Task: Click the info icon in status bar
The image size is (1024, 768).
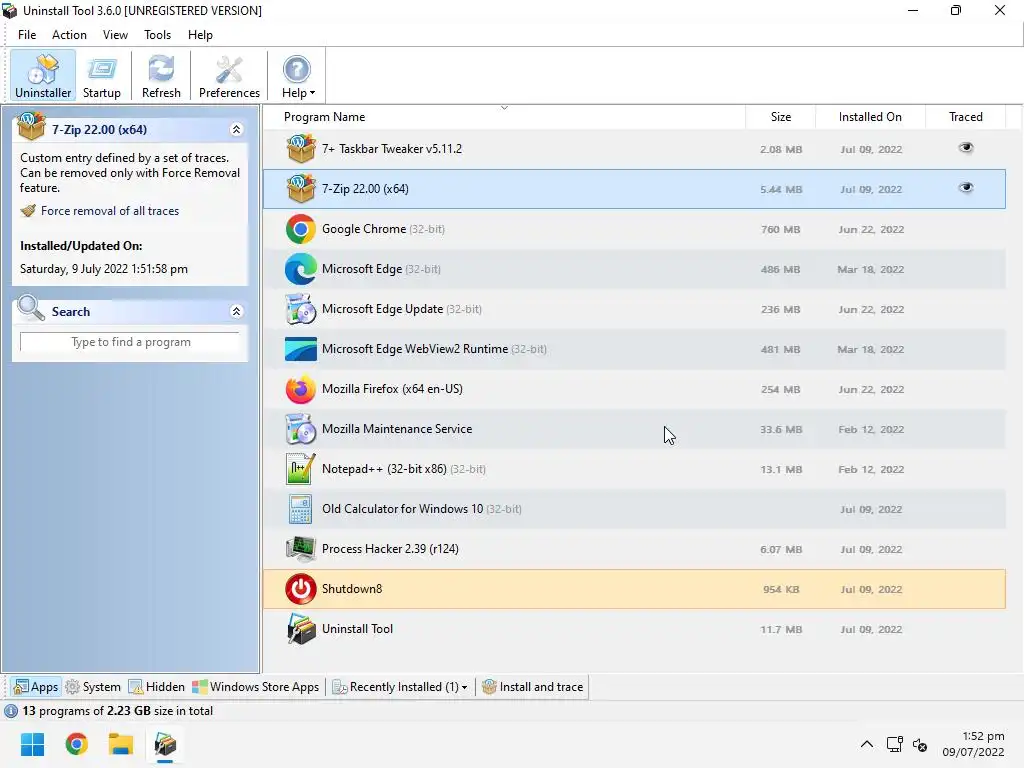Action: (x=11, y=711)
